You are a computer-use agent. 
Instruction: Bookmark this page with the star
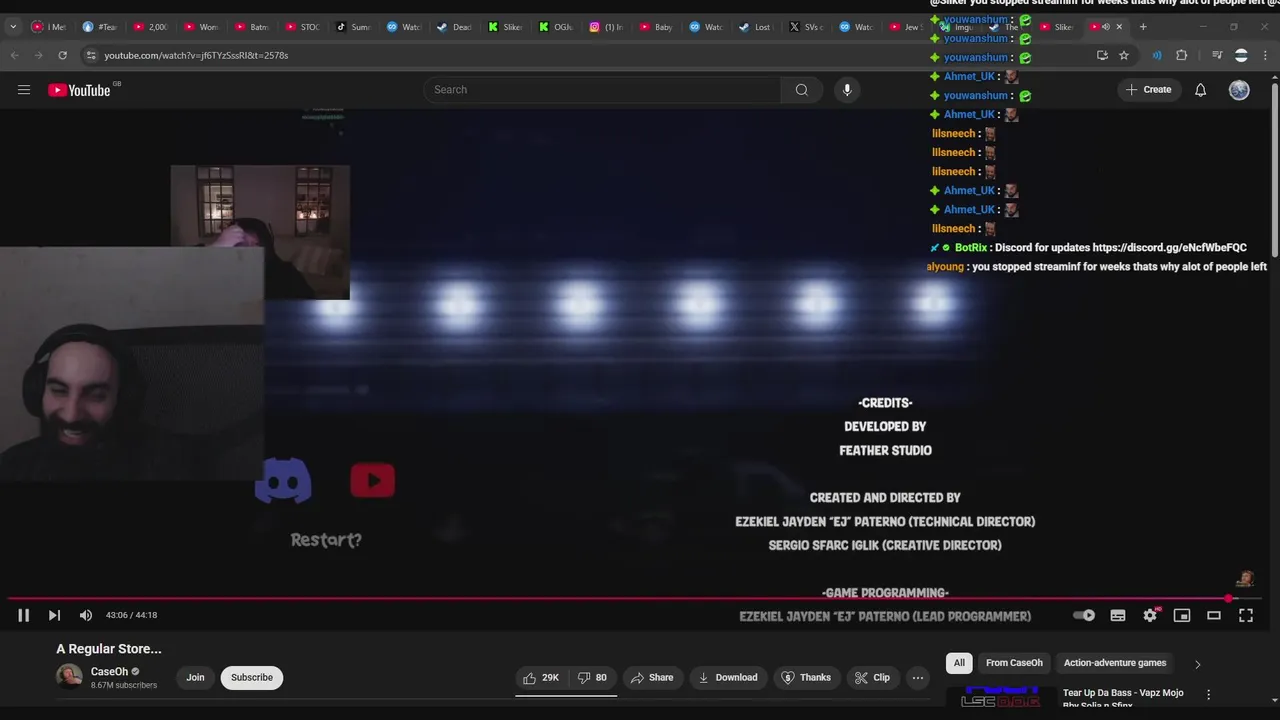pyautogui.click(x=1124, y=55)
